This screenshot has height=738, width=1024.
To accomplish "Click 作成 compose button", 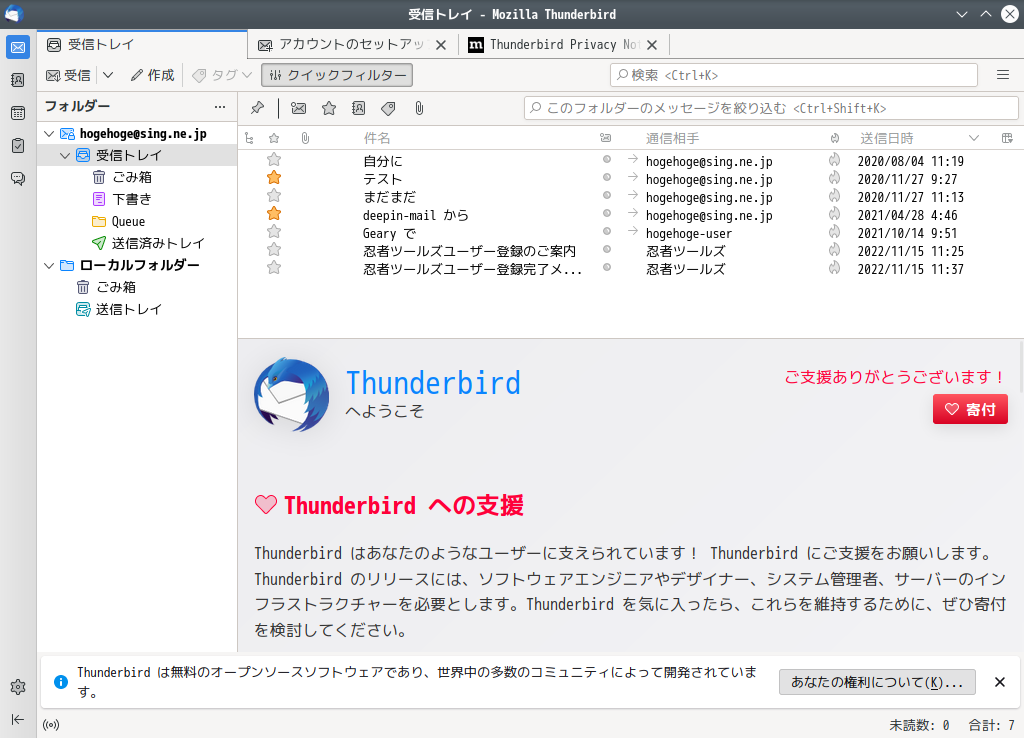I will (x=152, y=75).
